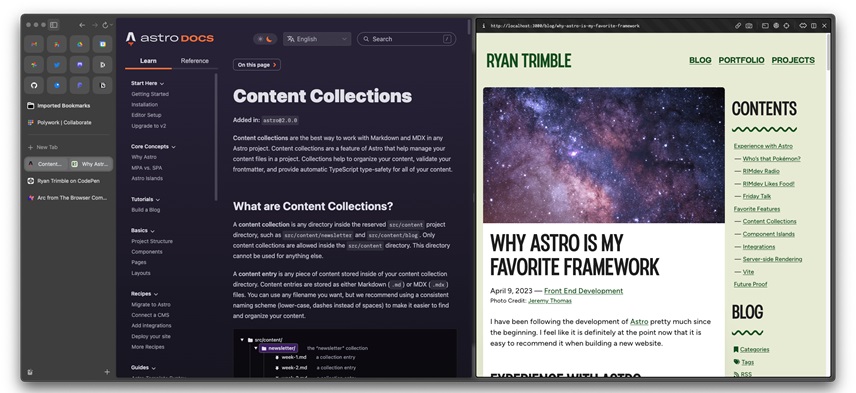856x393 pixels.
Task: Open Astro Islands docs link
Action: click(147, 178)
